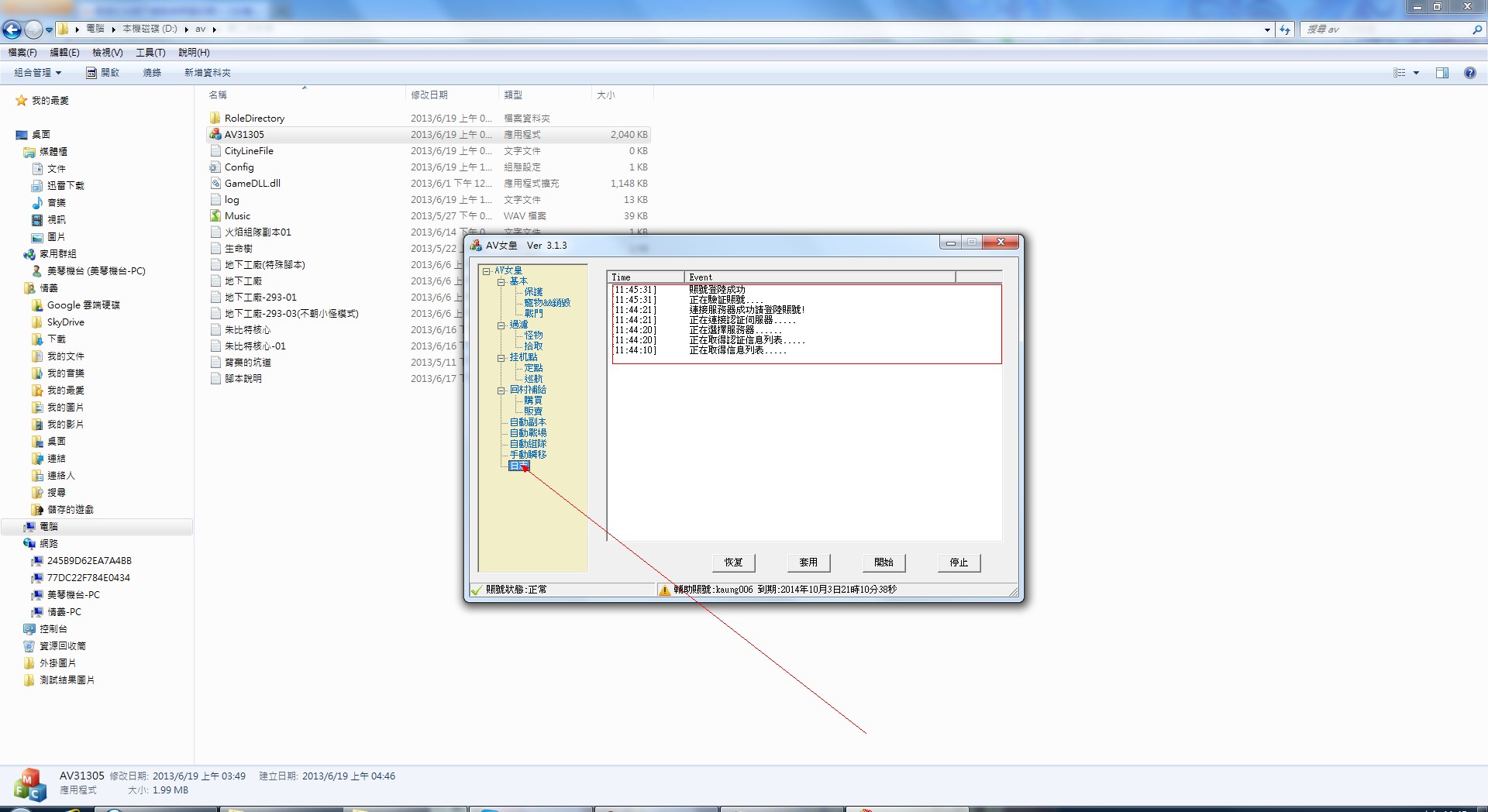Screen dimensions: 1488x812
Task: Click 新增資料夾 toolbar button
Action: tap(208, 73)
